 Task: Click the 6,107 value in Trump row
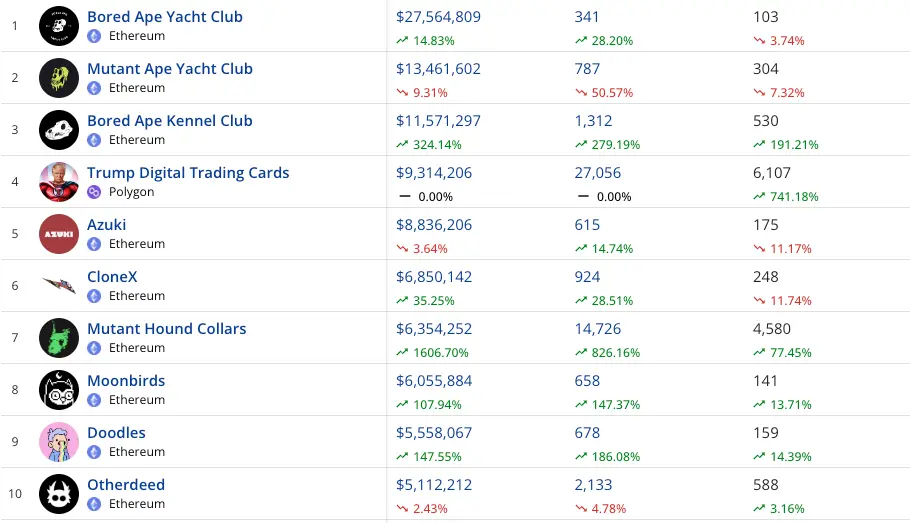point(772,173)
